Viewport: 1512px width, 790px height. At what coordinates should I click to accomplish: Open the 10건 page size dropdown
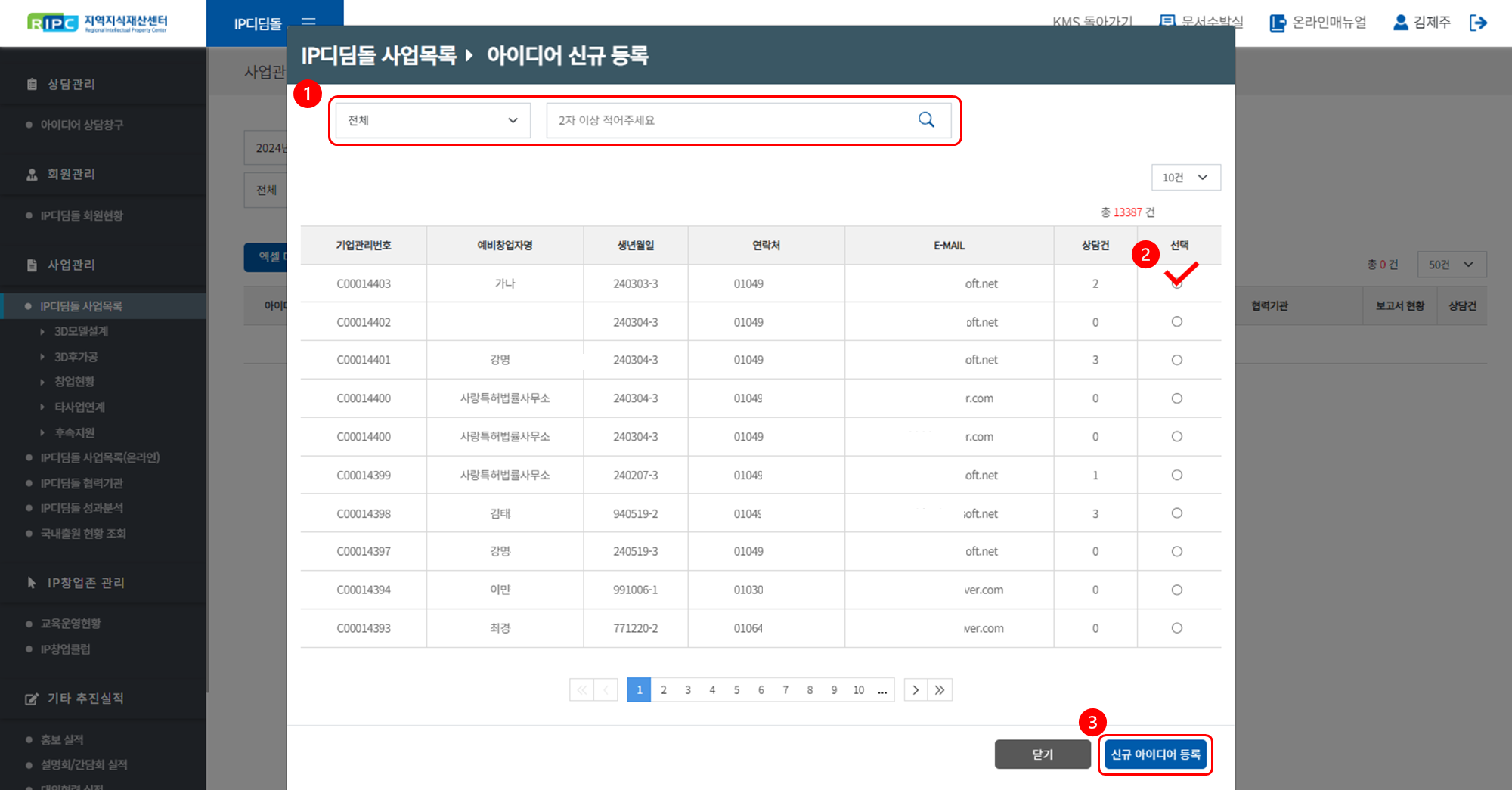[1185, 178]
